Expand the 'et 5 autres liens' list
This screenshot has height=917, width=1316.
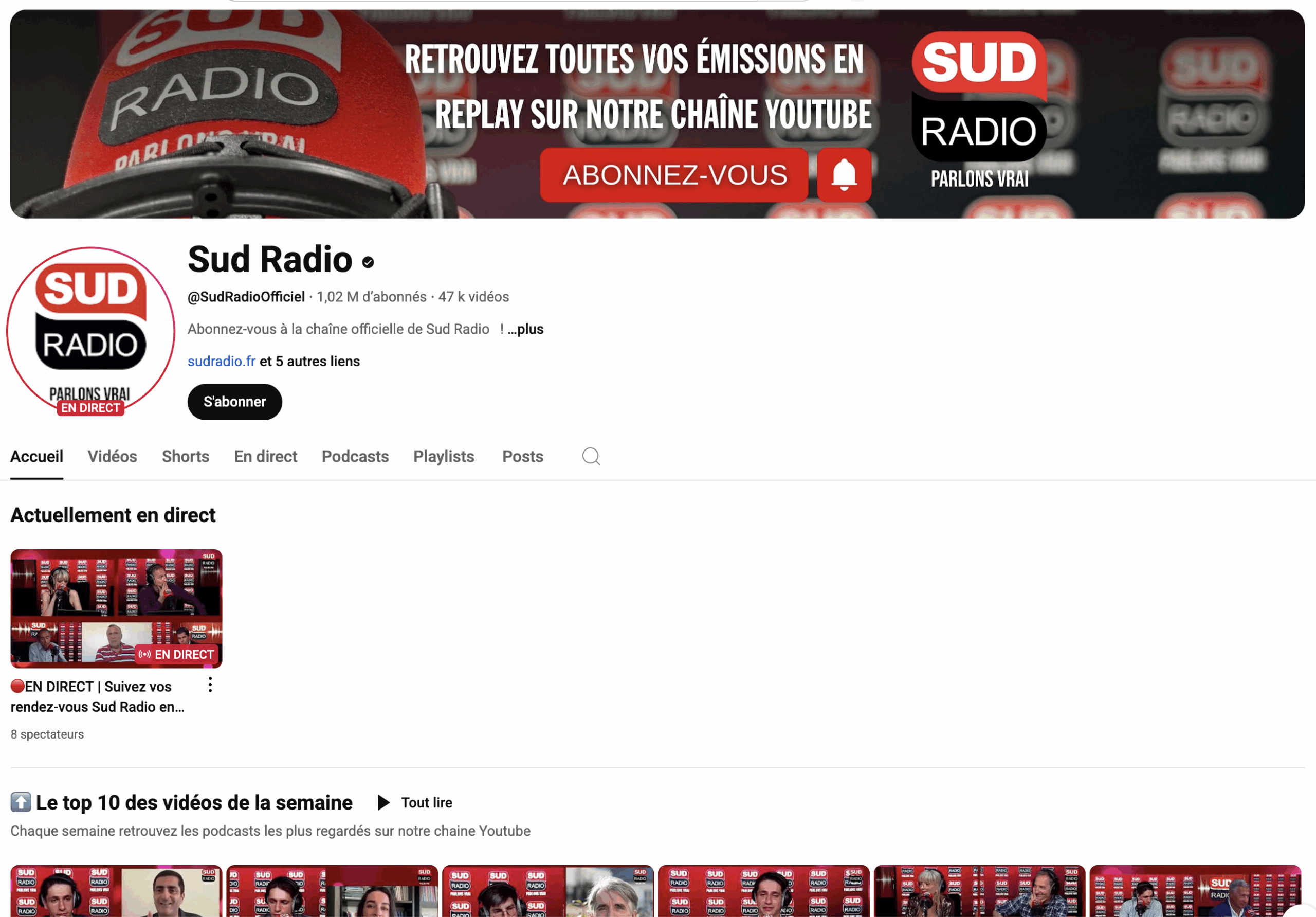(x=310, y=361)
